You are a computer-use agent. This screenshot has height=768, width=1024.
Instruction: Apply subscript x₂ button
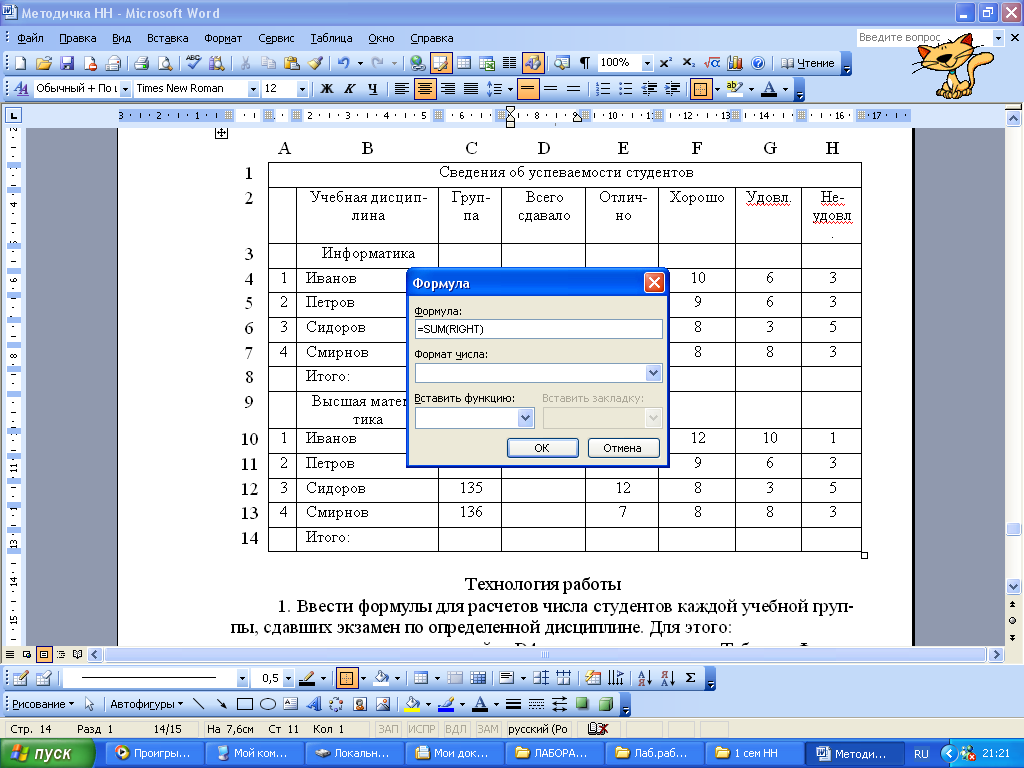688,63
